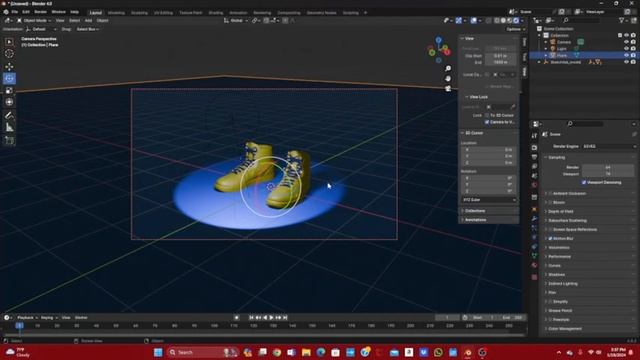
Task: Switch to the Animation workspace tab
Action: (238, 13)
